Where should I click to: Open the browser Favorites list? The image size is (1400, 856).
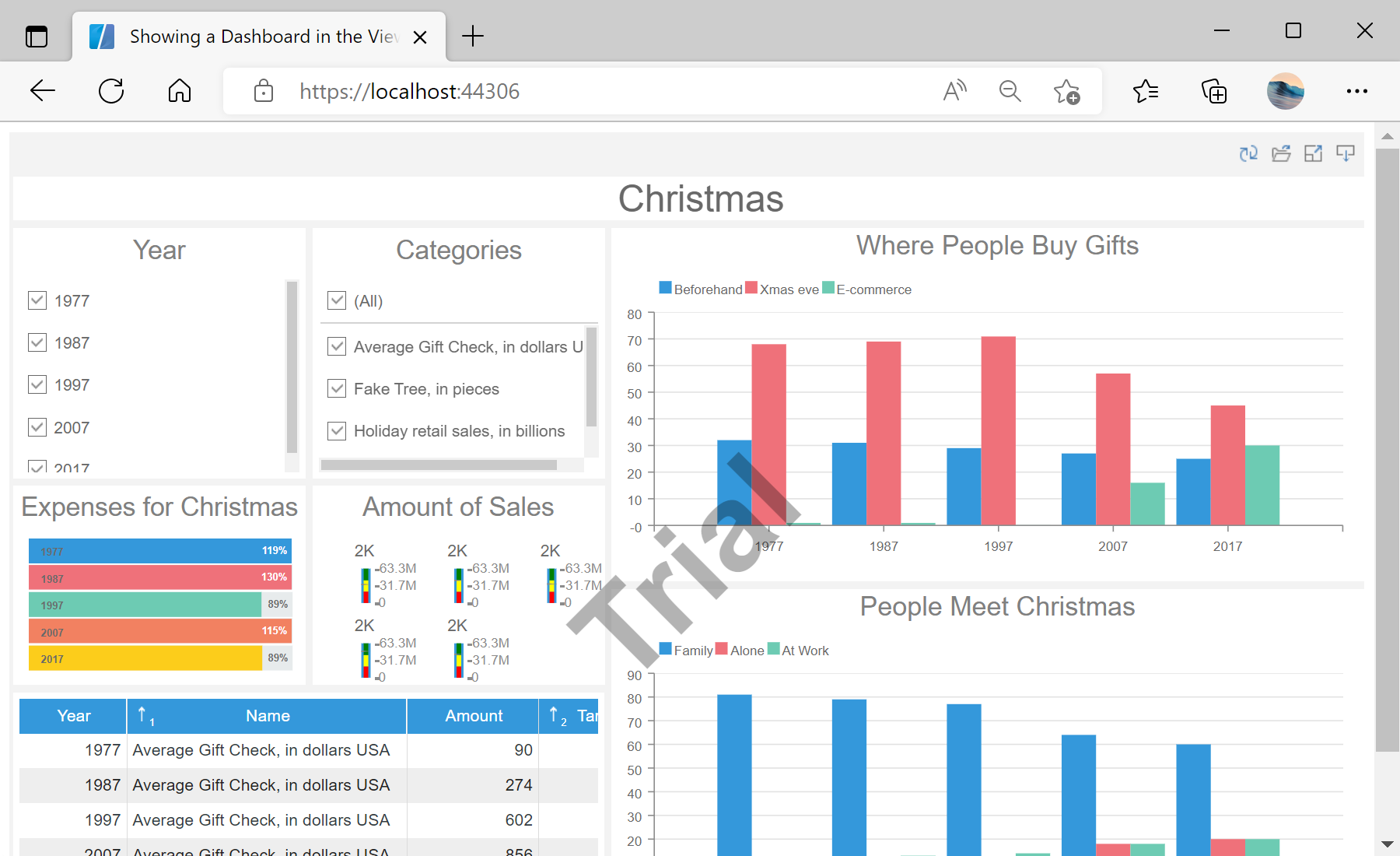1146,91
